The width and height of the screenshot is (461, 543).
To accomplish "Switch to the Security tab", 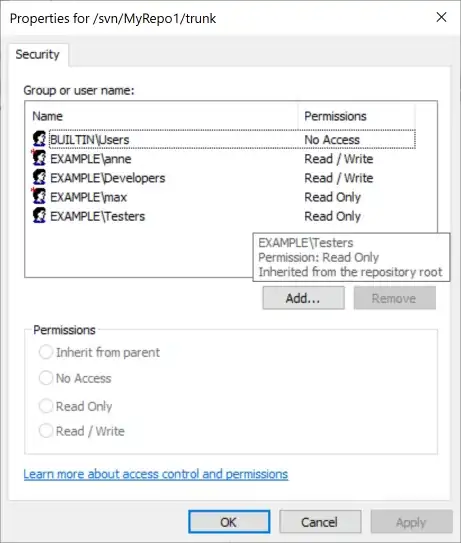I will pyautogui.click(x=38, y=54).
